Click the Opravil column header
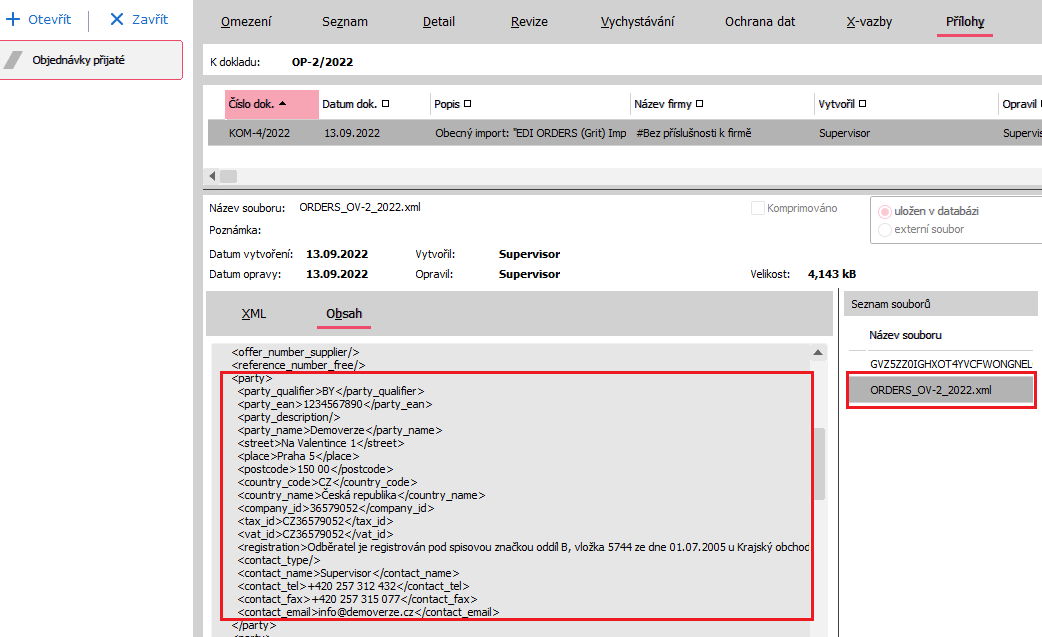This screenshot has width=1042, height=637. click(x=1021, y=104)
